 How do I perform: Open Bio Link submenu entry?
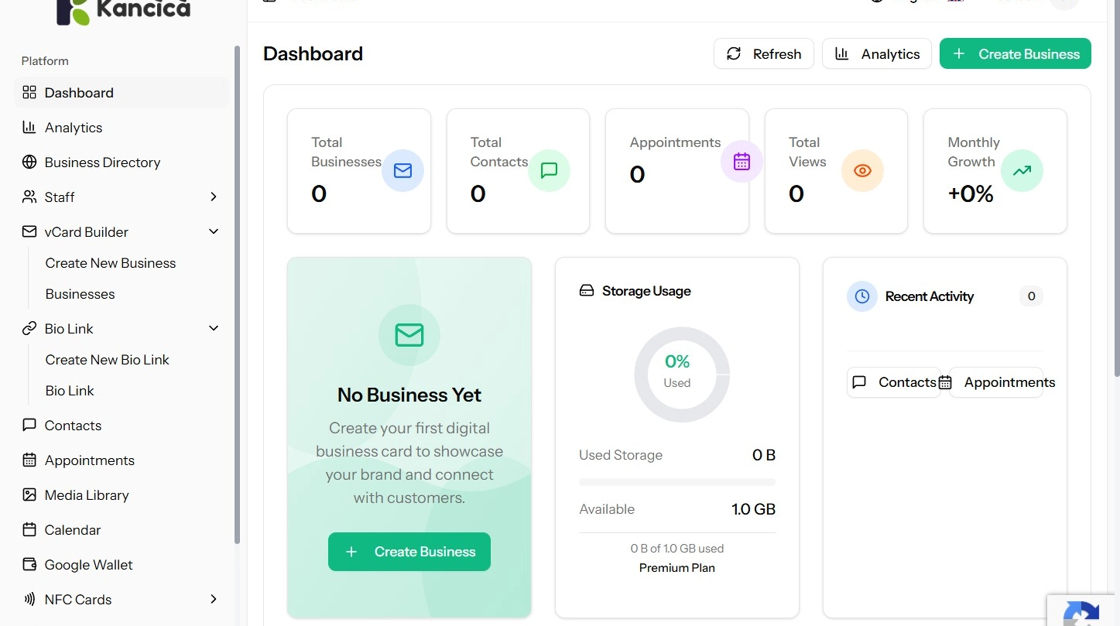click(x=69, y=390)
